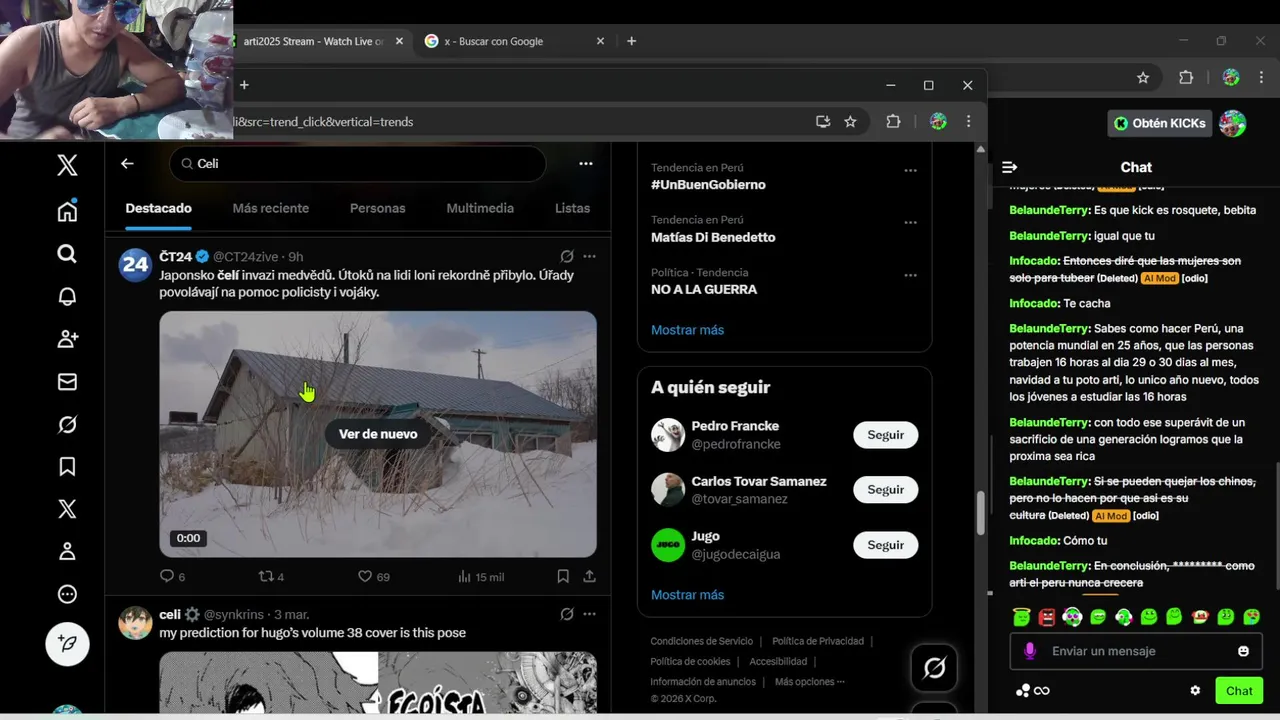Viewport: 1280px width, 720px height.
Task: Open the circular More options sidebar icon
Action: coord(67,594)
